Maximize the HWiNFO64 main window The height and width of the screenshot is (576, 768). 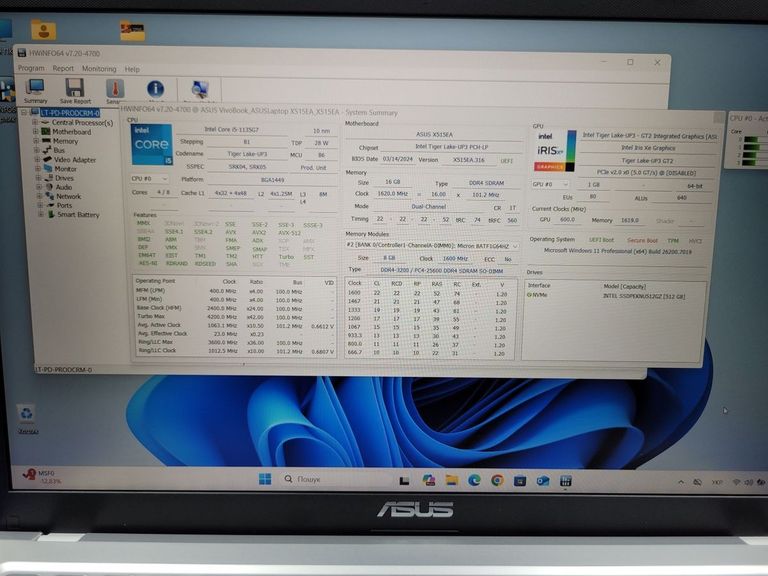click(x=630, y=62)
